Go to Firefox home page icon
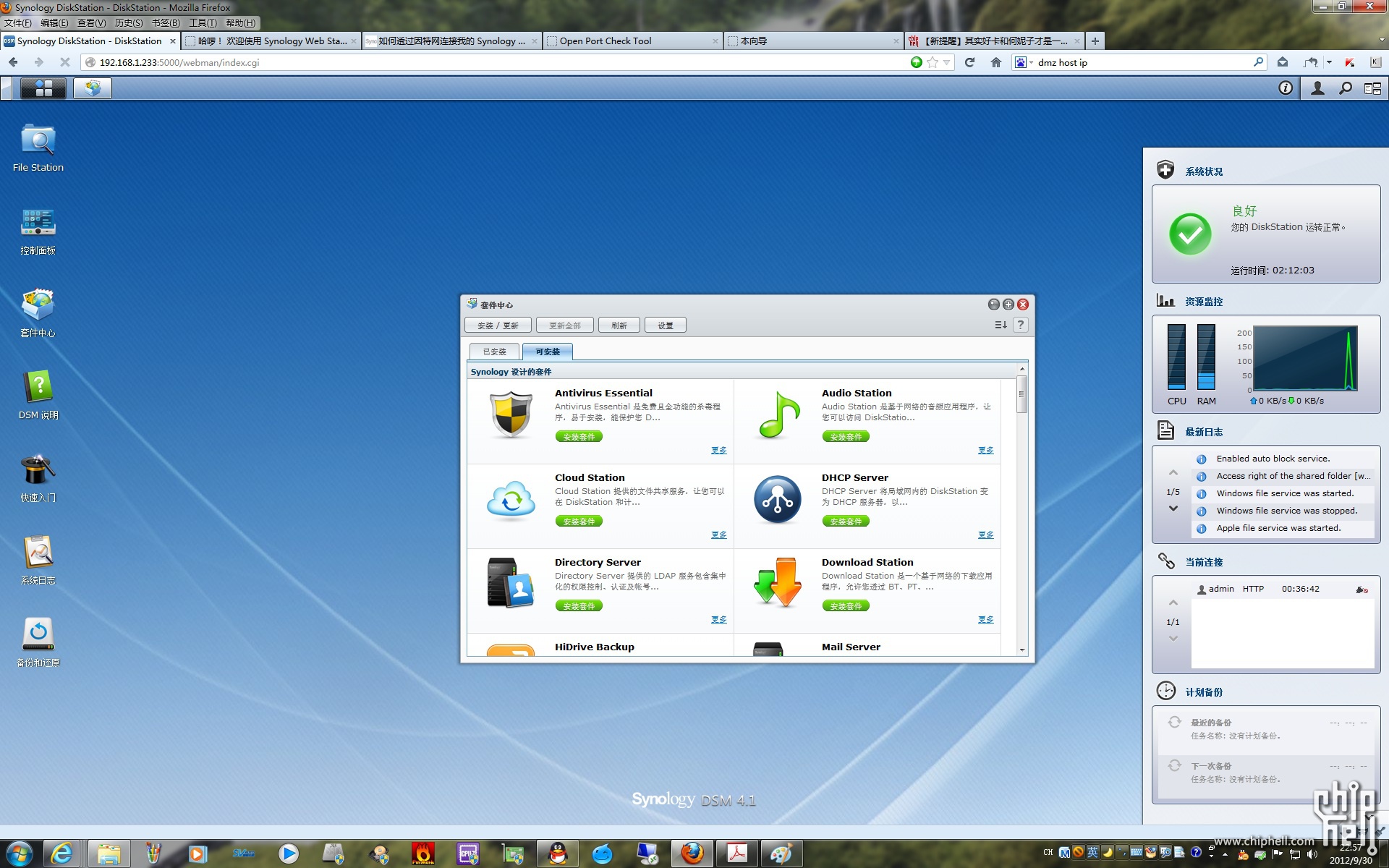The width and height of the screenshot is (1389, 868). pyautogui.click(x=996, y=62)
